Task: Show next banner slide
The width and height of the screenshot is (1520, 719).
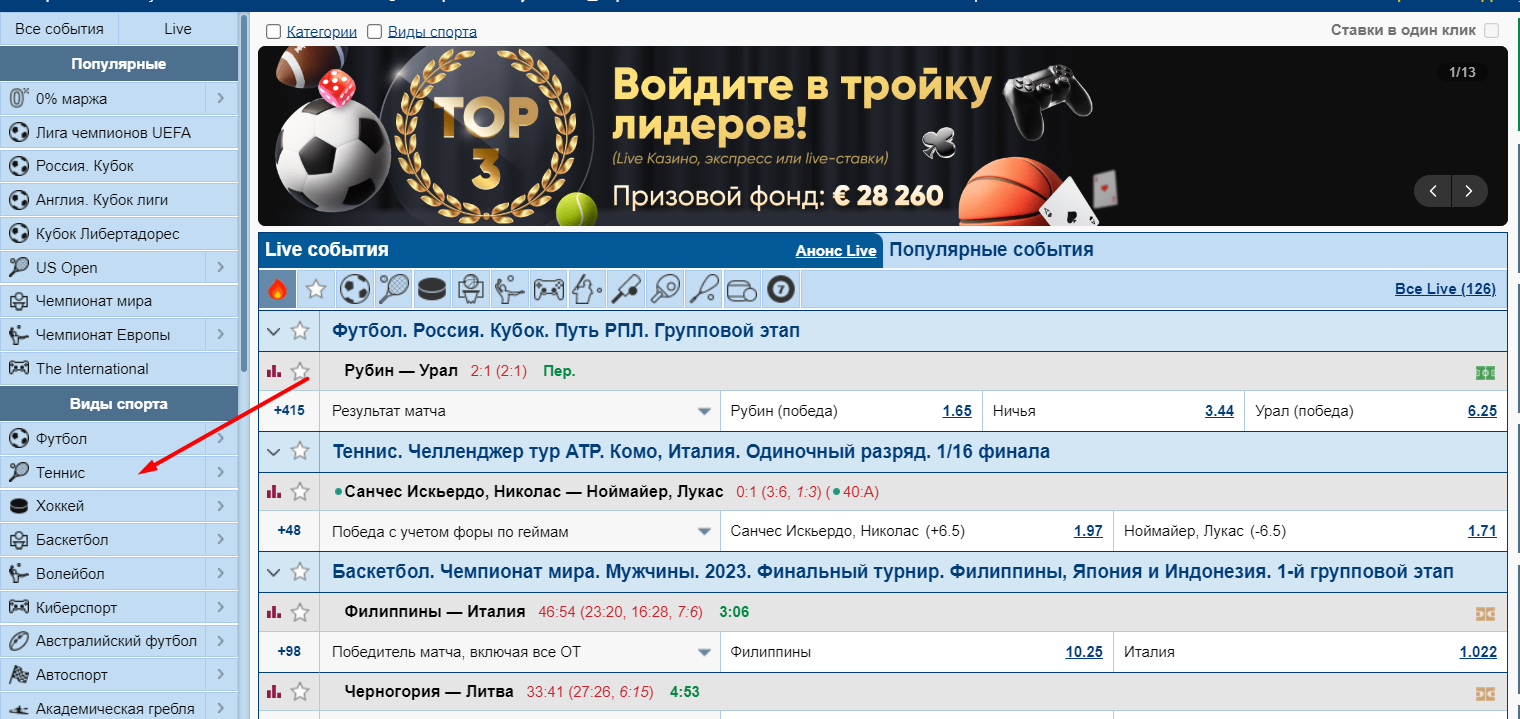Action: tap(1469, 191)
